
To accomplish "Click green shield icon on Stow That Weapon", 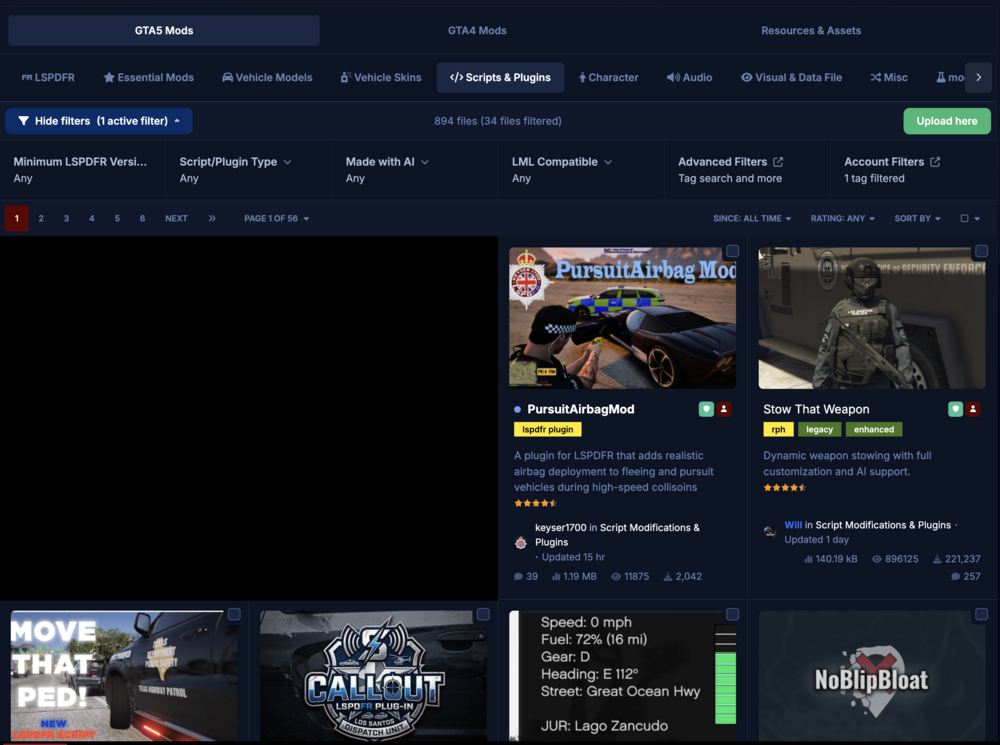I will pyautogui.click(x=955, y=409).
